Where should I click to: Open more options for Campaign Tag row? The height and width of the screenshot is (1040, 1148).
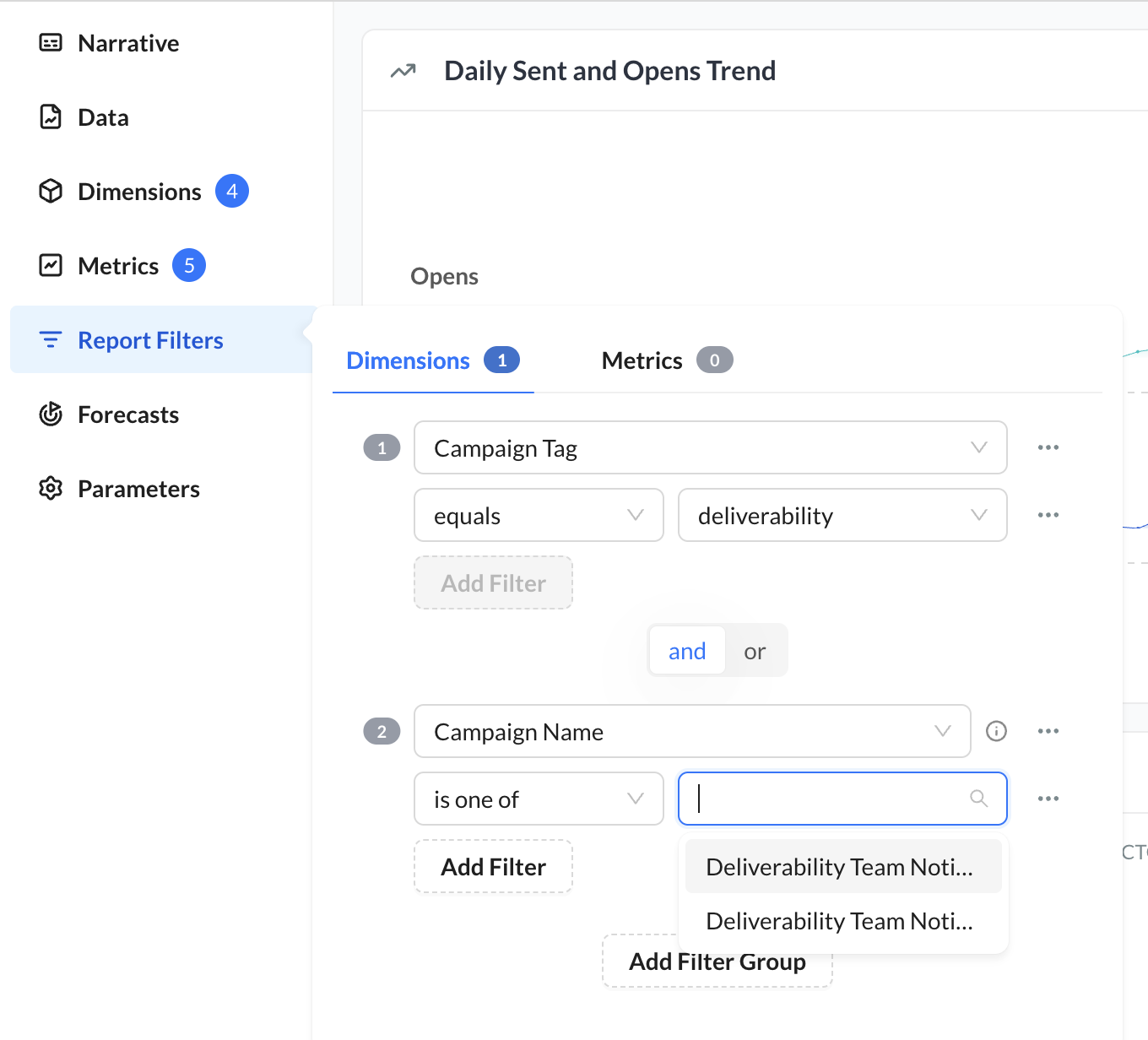(1048, 447)
